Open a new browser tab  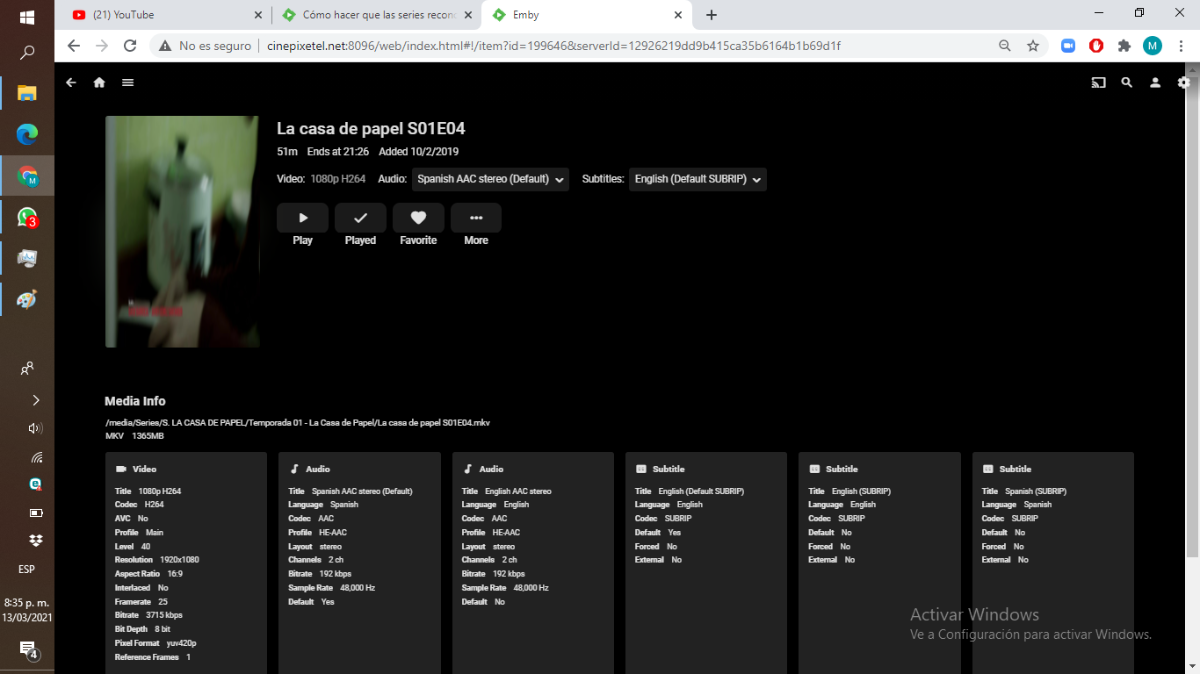[x=711, y=15]
